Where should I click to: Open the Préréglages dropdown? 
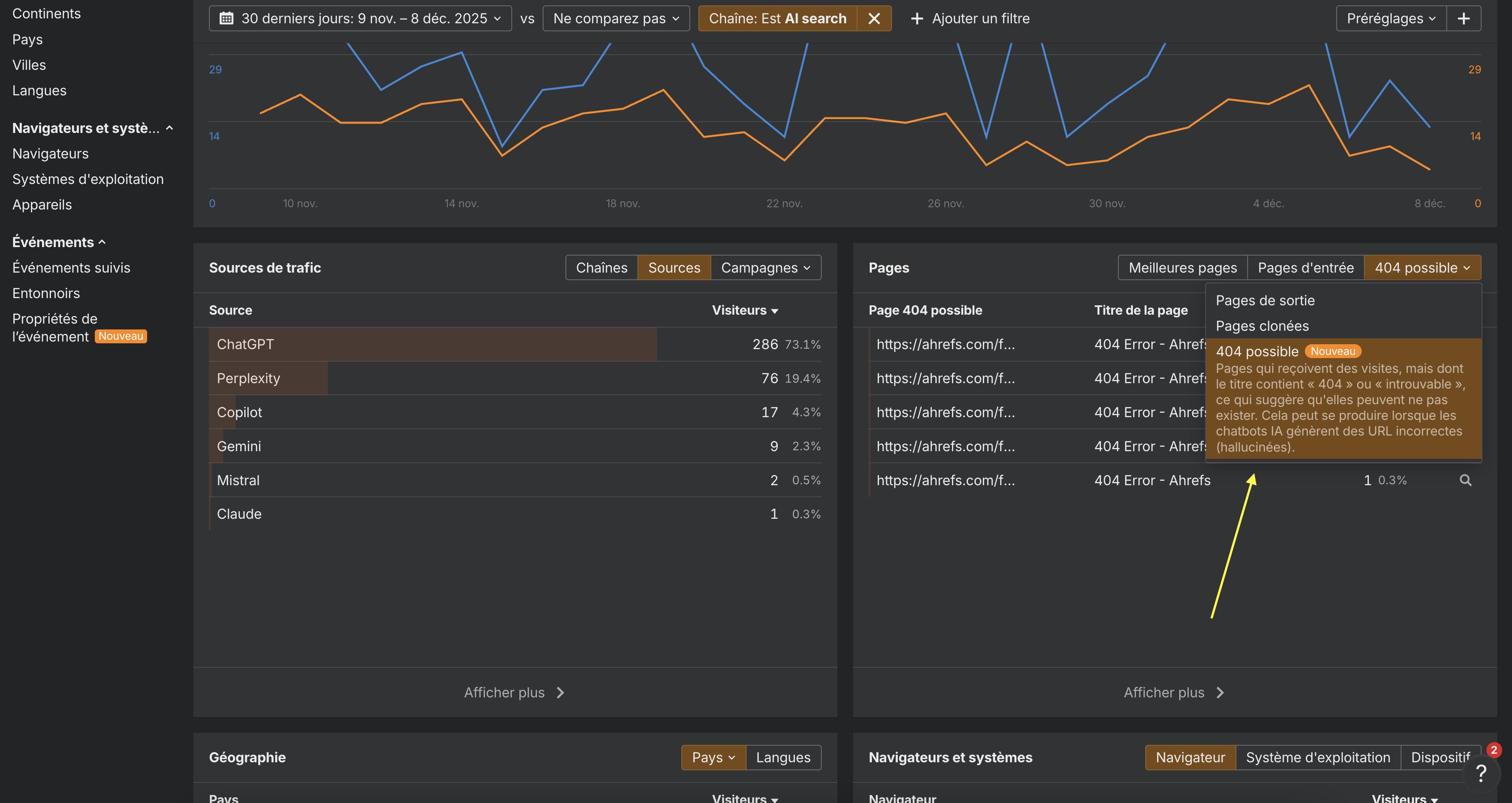coord(1389,18)
